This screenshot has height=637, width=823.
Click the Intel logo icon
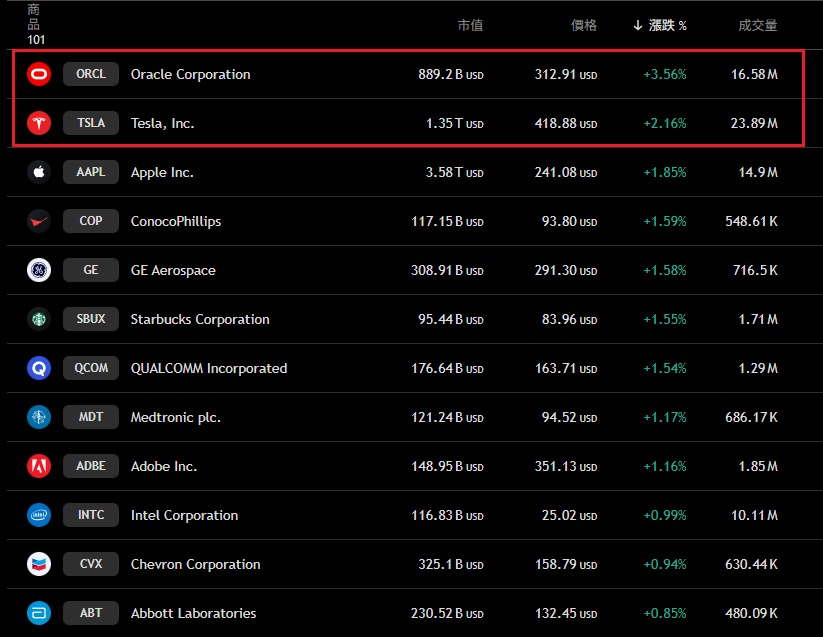(x=39, y=515)
